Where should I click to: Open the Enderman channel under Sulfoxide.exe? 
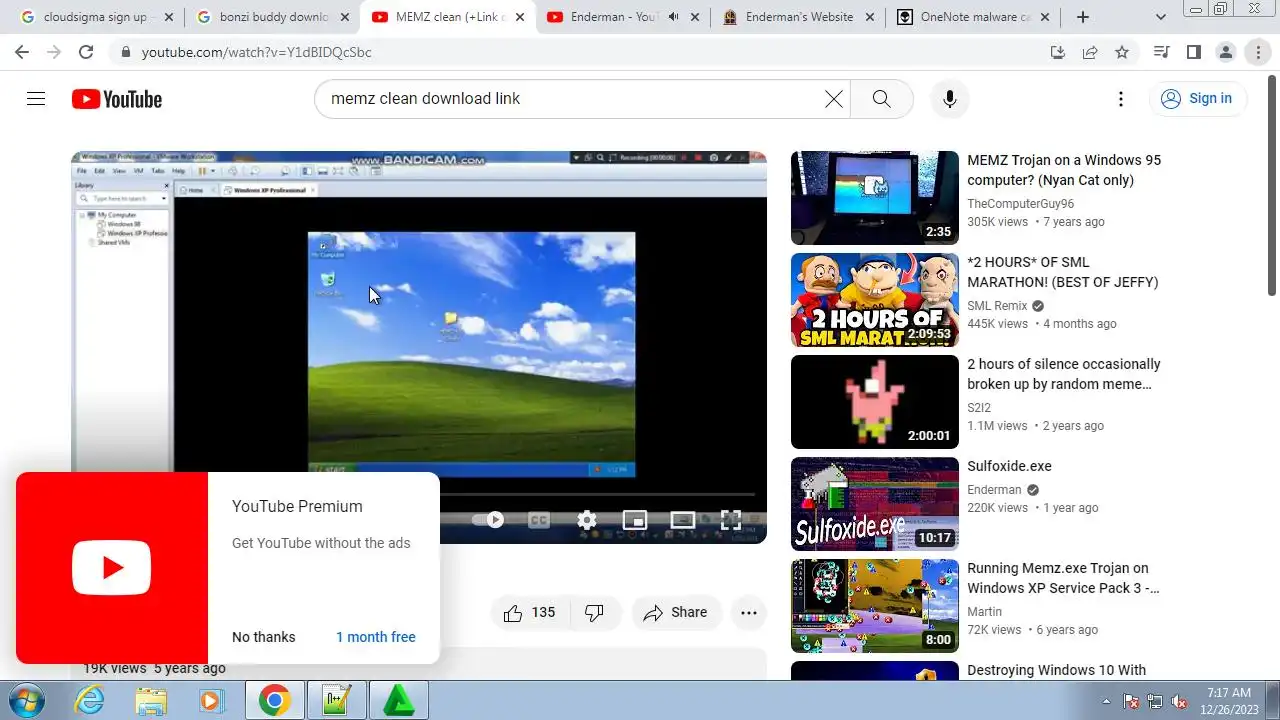click(x=994, y=490)
